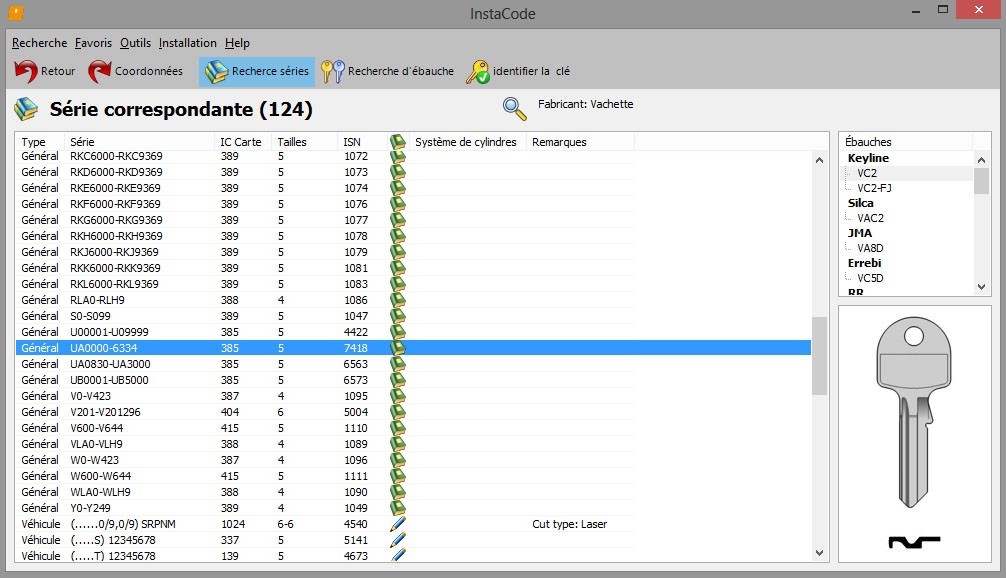
Task: Open book icon for W600-W644 row
Action: 398,476
